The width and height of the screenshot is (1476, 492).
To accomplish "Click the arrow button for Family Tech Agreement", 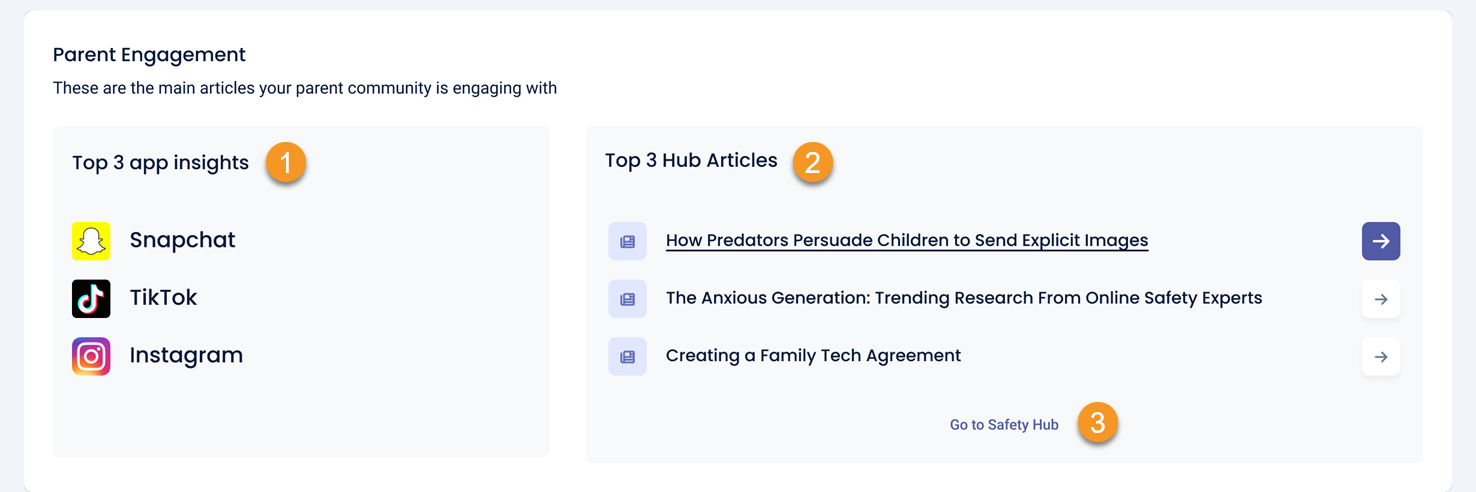I will (1380, 356).
